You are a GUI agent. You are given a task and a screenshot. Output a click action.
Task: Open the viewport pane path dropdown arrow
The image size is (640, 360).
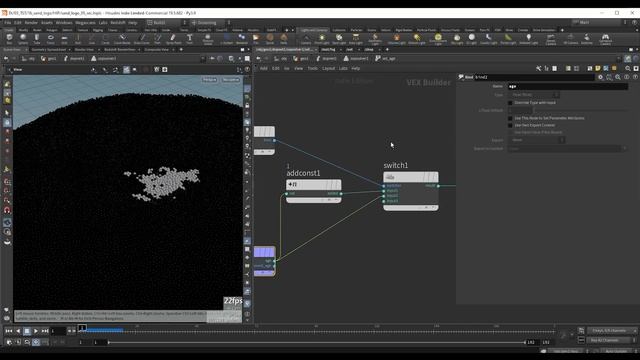(203, 59)
